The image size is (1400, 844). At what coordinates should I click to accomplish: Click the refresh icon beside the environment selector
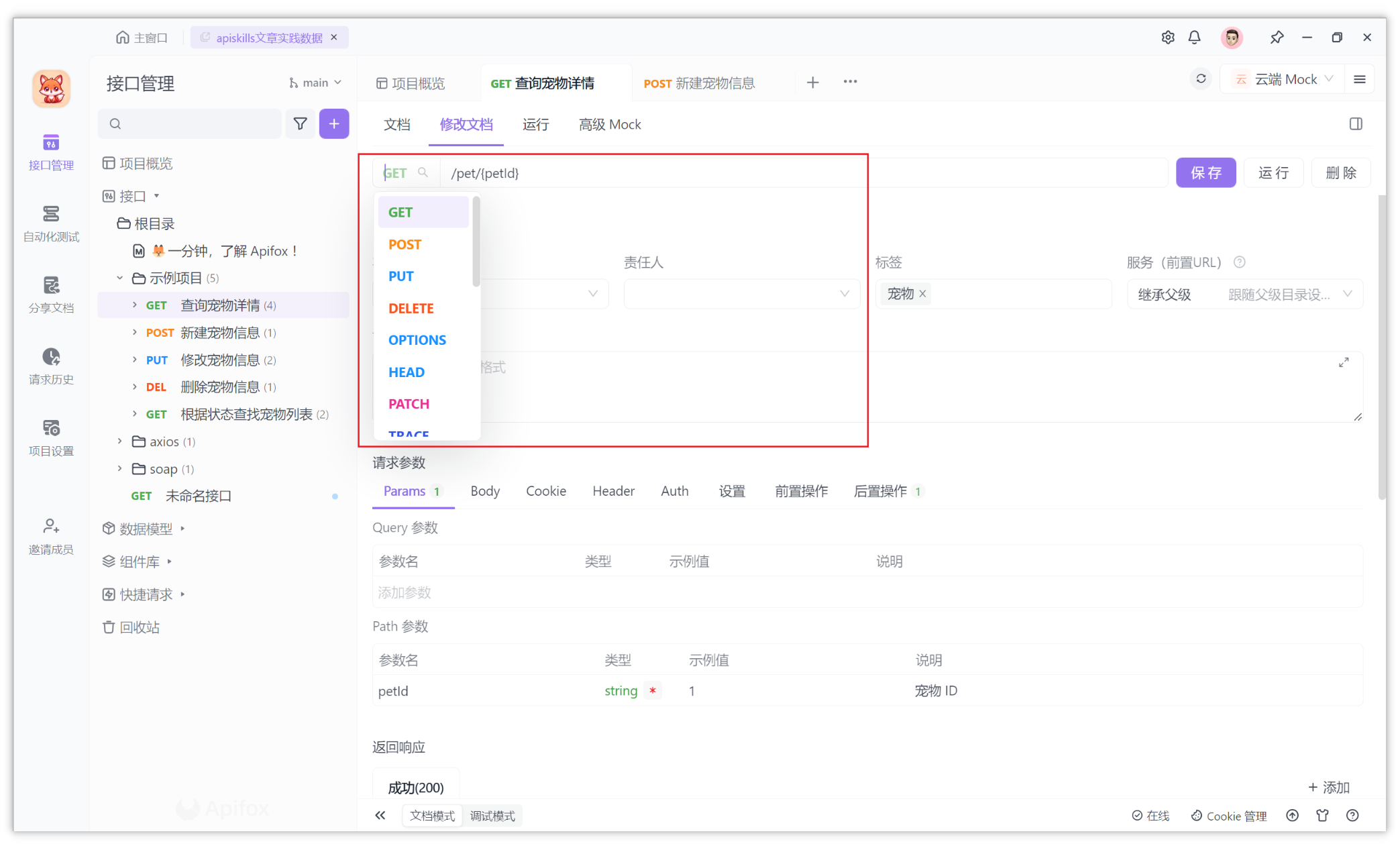(x=1201, y=78)
